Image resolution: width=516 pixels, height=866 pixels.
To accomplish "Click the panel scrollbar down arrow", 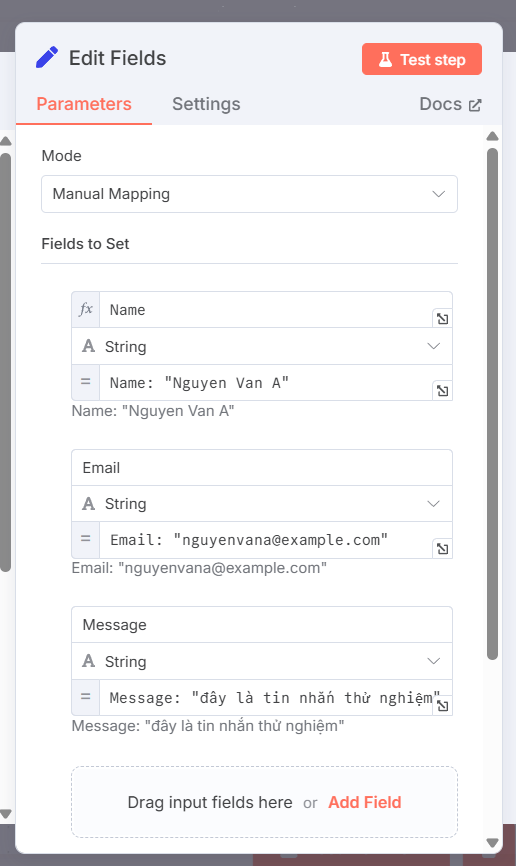I will 492,843.
